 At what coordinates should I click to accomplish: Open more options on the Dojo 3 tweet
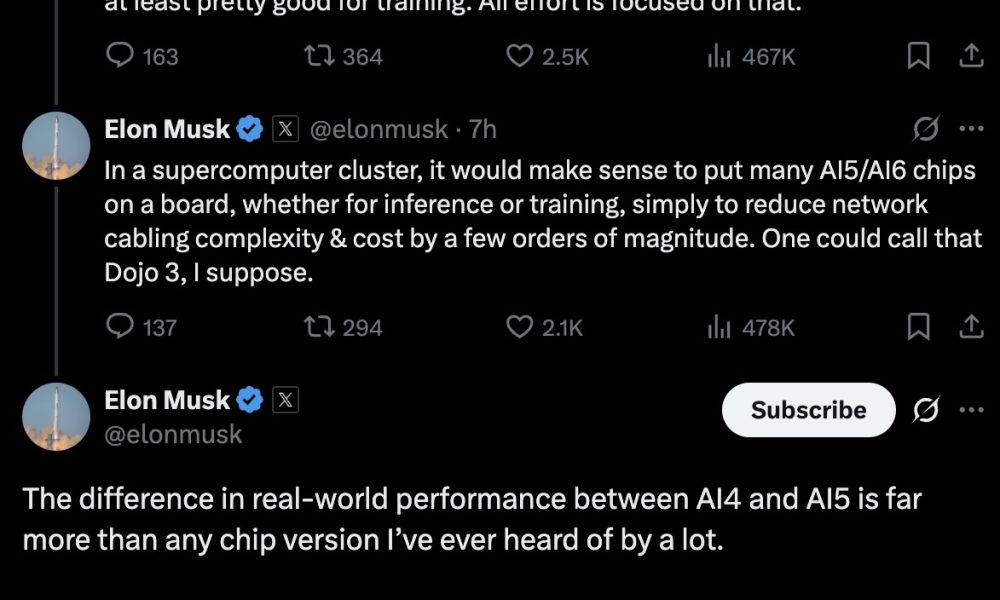pos(971,129)
